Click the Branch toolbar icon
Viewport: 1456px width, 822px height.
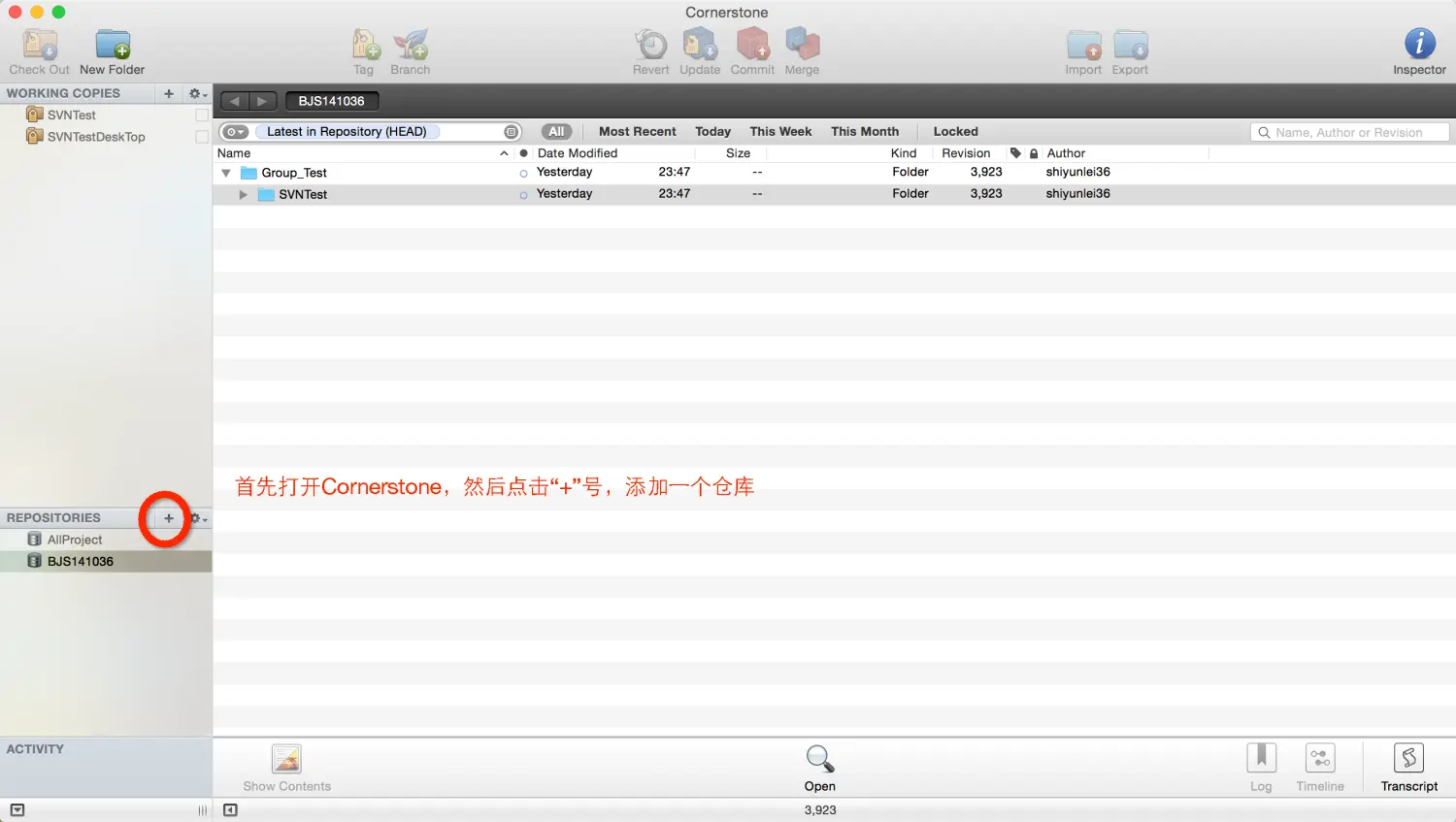click(411, 45)
